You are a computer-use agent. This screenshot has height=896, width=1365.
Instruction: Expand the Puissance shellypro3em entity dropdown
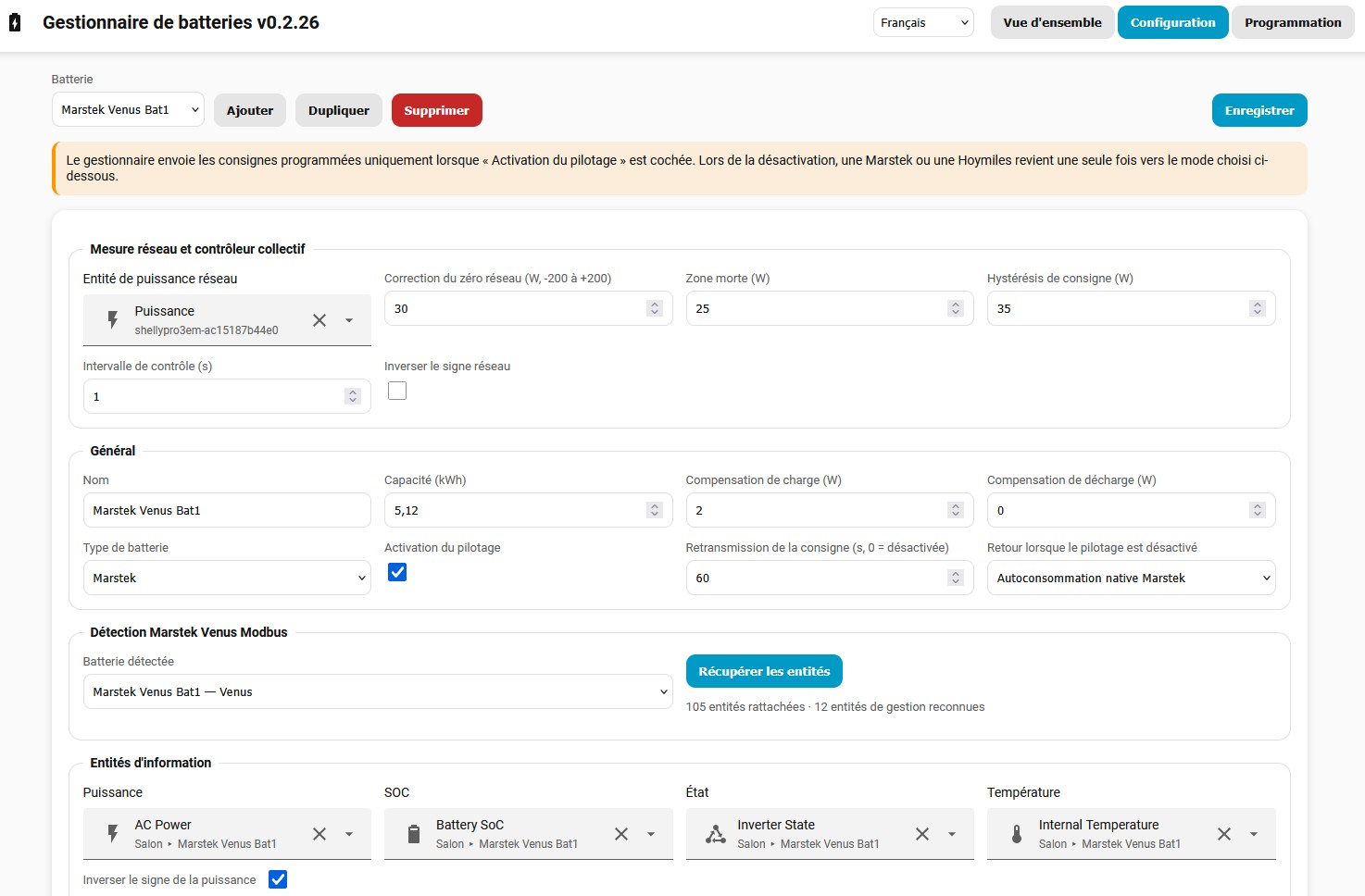(349, 320)
